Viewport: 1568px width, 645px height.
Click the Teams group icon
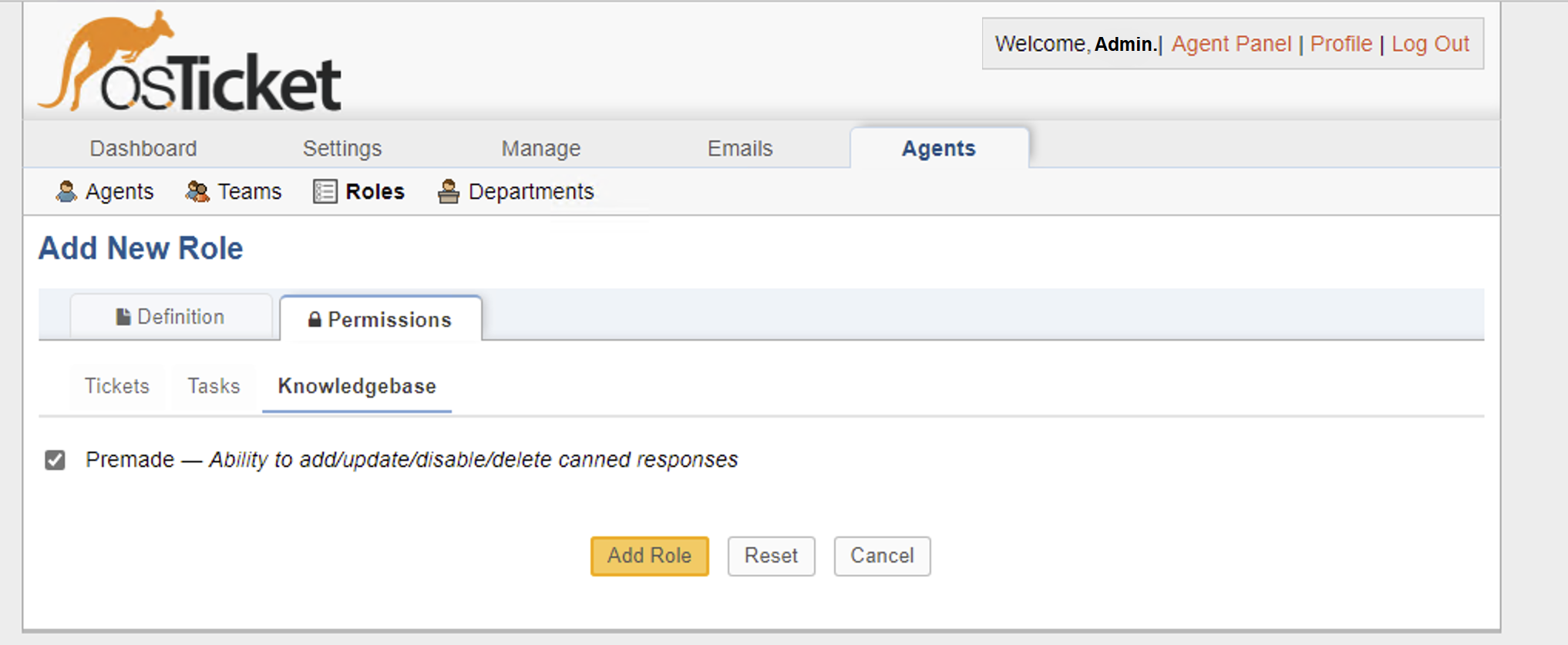[x=197, y=191]
